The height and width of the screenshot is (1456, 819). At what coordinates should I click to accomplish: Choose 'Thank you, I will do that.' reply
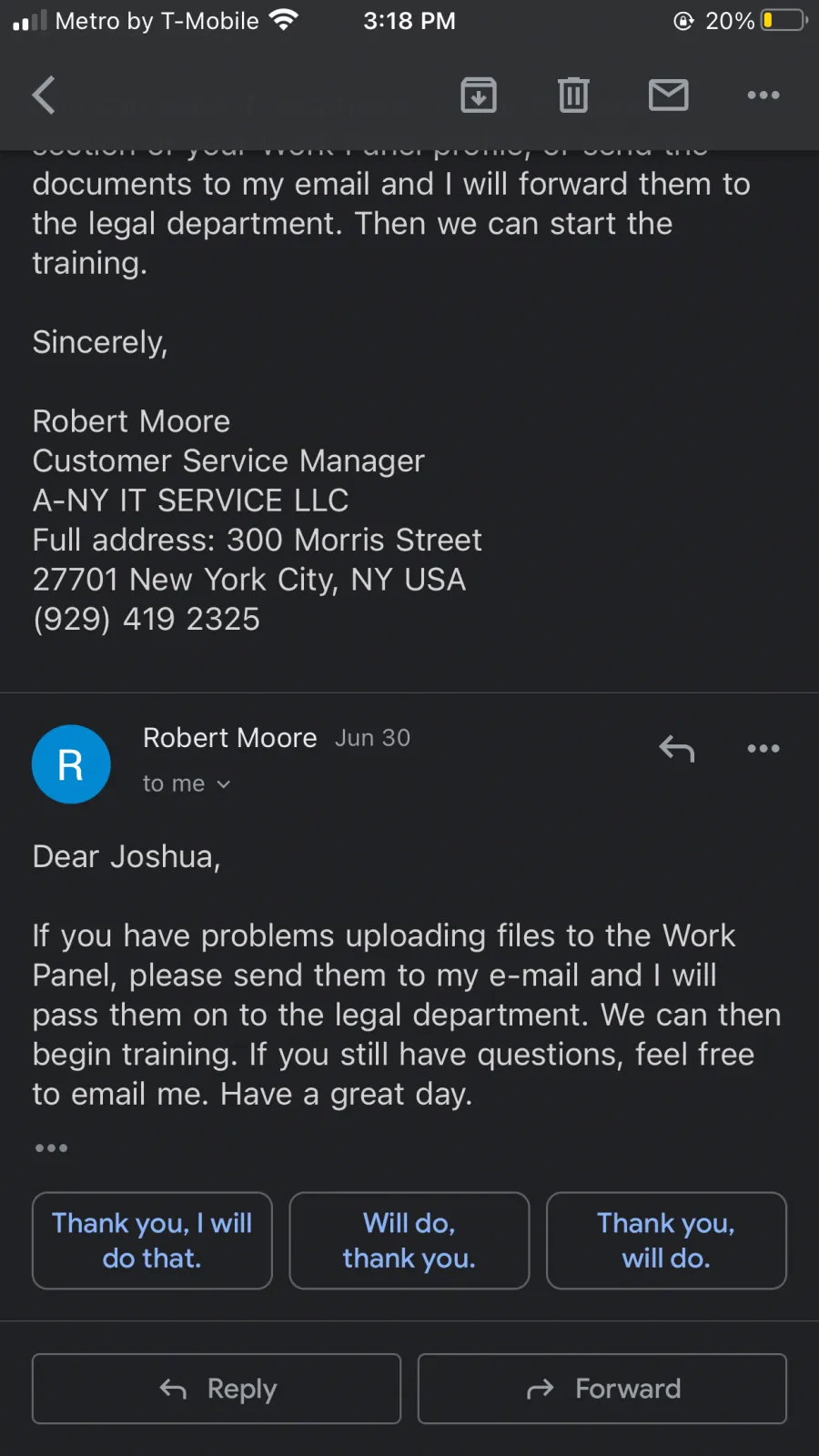click(x=152, y=1240)
